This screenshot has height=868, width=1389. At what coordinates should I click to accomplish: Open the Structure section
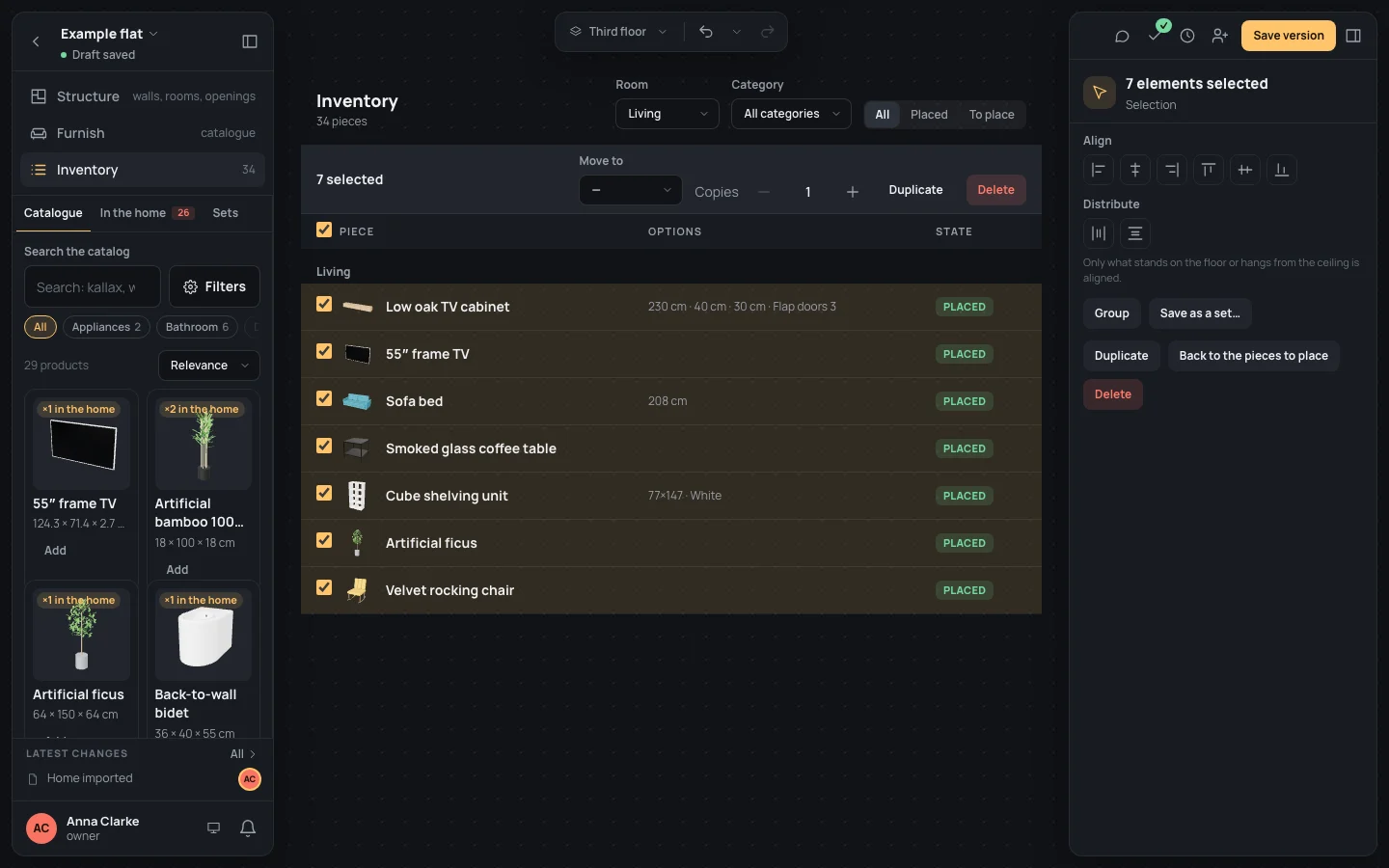pos(143,96)
